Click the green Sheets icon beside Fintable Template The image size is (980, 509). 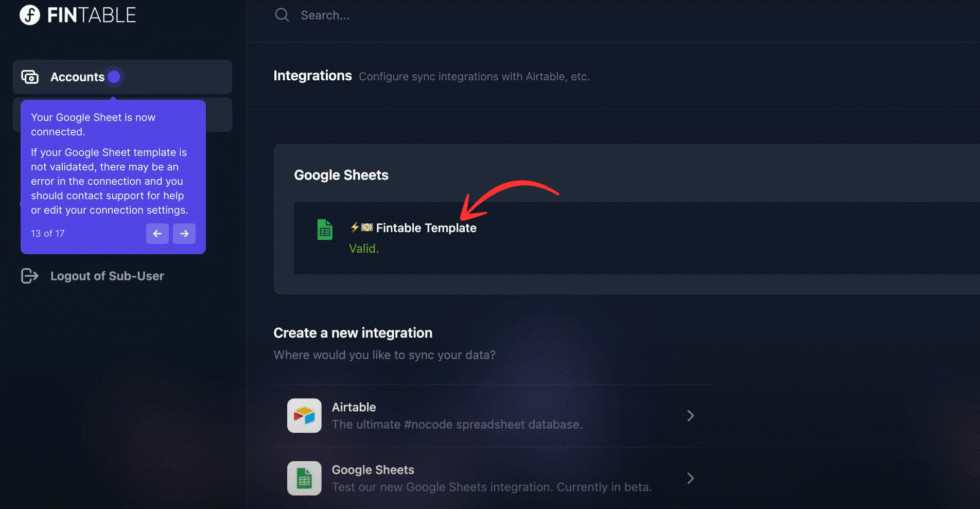coord(325,230)
